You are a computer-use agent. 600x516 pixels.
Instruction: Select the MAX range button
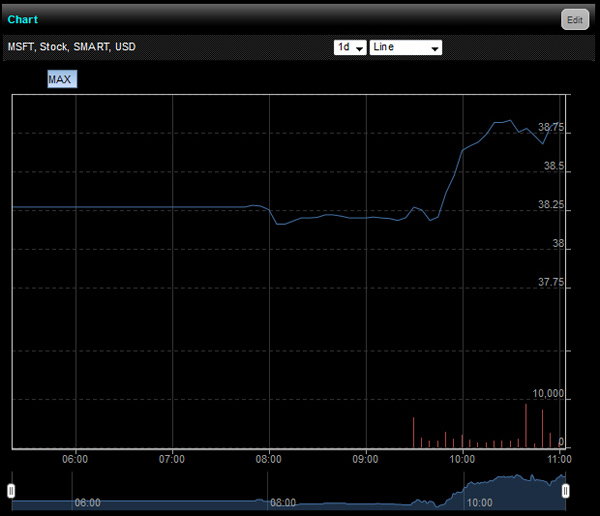[61, 79]
